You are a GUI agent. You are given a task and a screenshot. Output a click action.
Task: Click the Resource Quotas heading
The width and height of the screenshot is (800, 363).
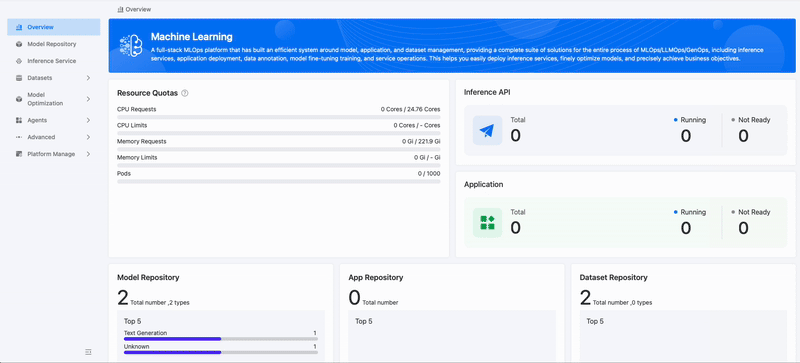[147, 93]
